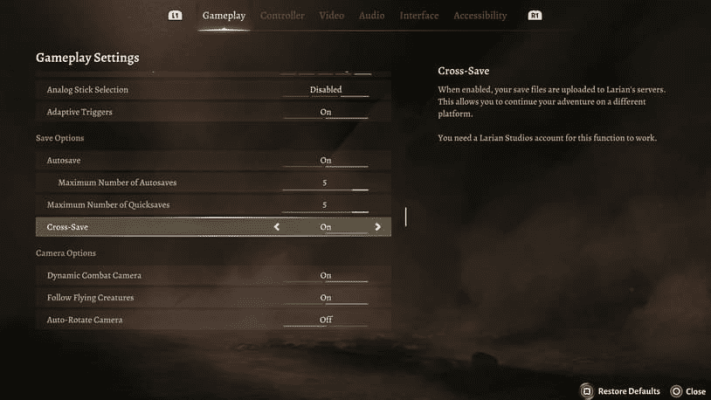Click the square Restore Defaults icon
The height and width of the screenshot is (400, 711).
click(588, 391)
